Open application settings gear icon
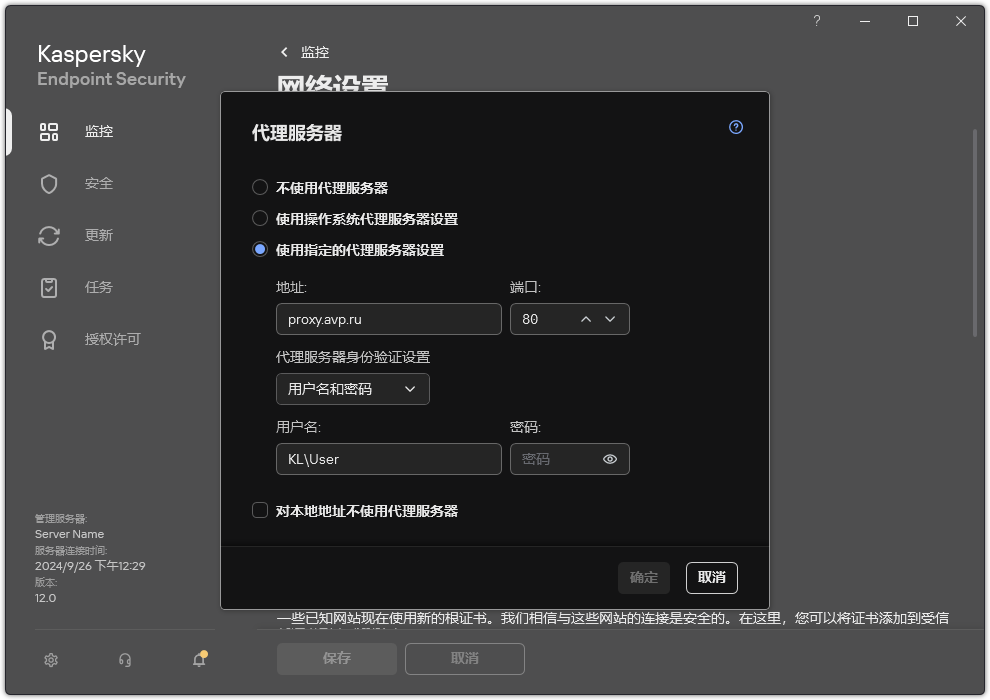This screenshot has height=700, width=990. pos(50,660)
